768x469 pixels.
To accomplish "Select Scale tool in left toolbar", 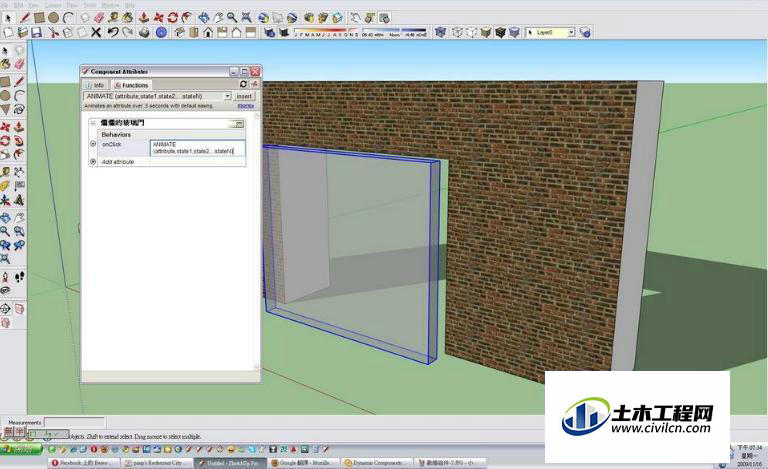I will coord(5,155).
